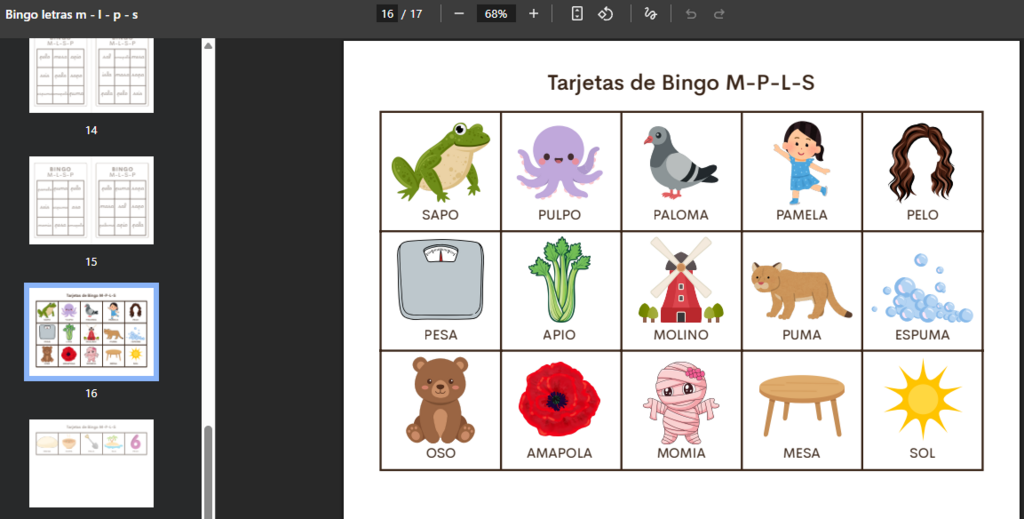Click the word MOLINO

[x=680, y=335]
